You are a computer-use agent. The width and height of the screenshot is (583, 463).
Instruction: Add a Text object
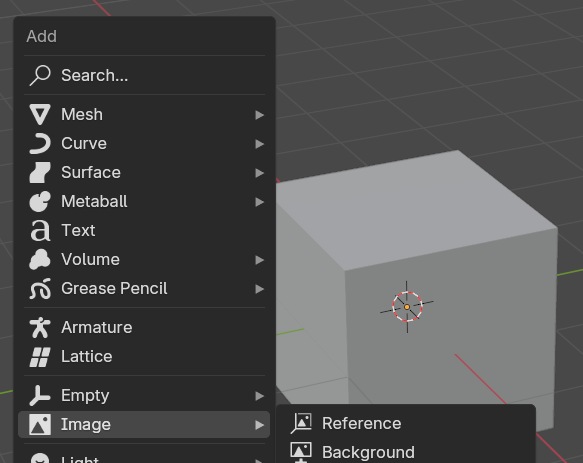coord(144,230)
